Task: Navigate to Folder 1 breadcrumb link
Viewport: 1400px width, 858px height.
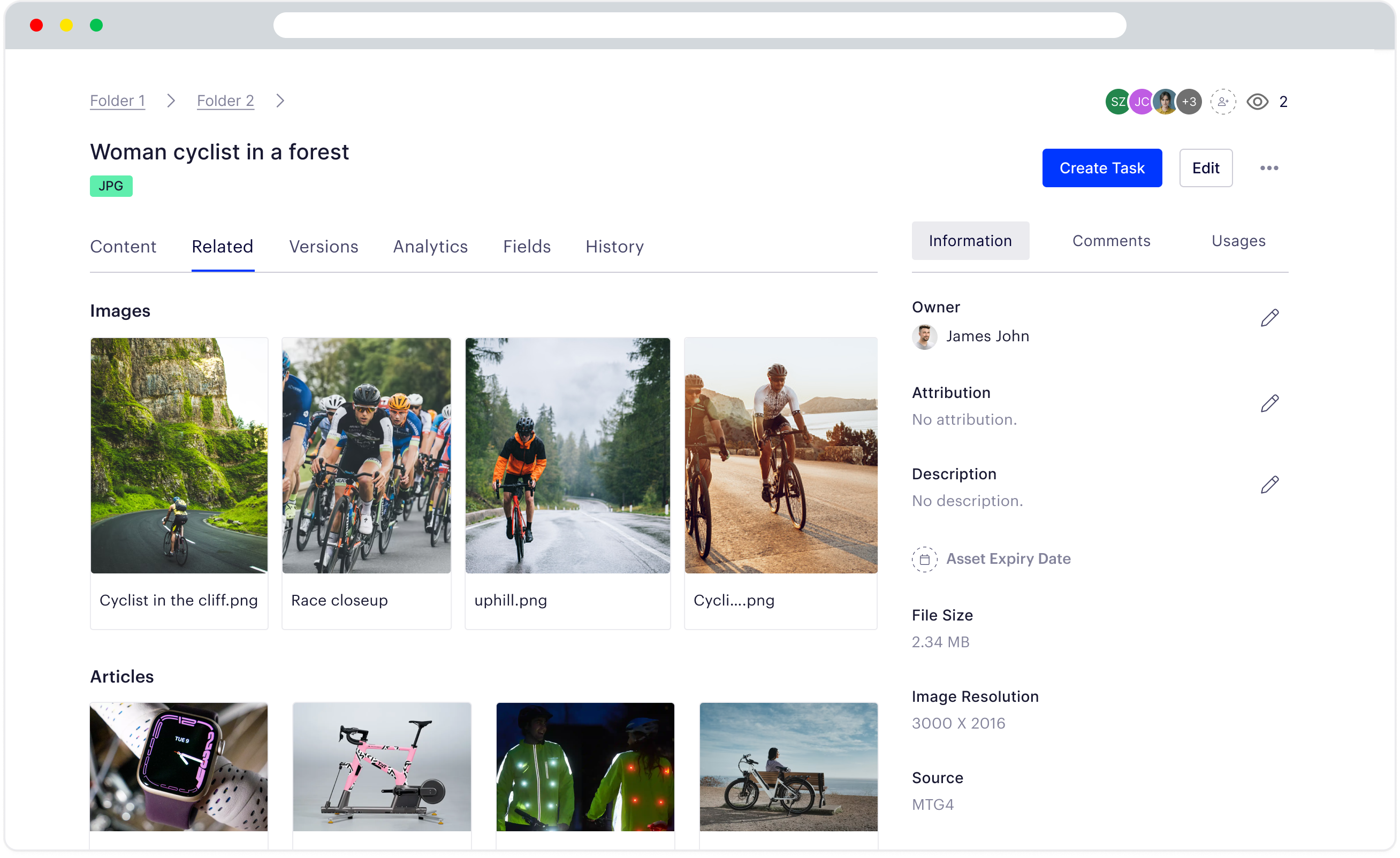Action: (x=118, y=101)
